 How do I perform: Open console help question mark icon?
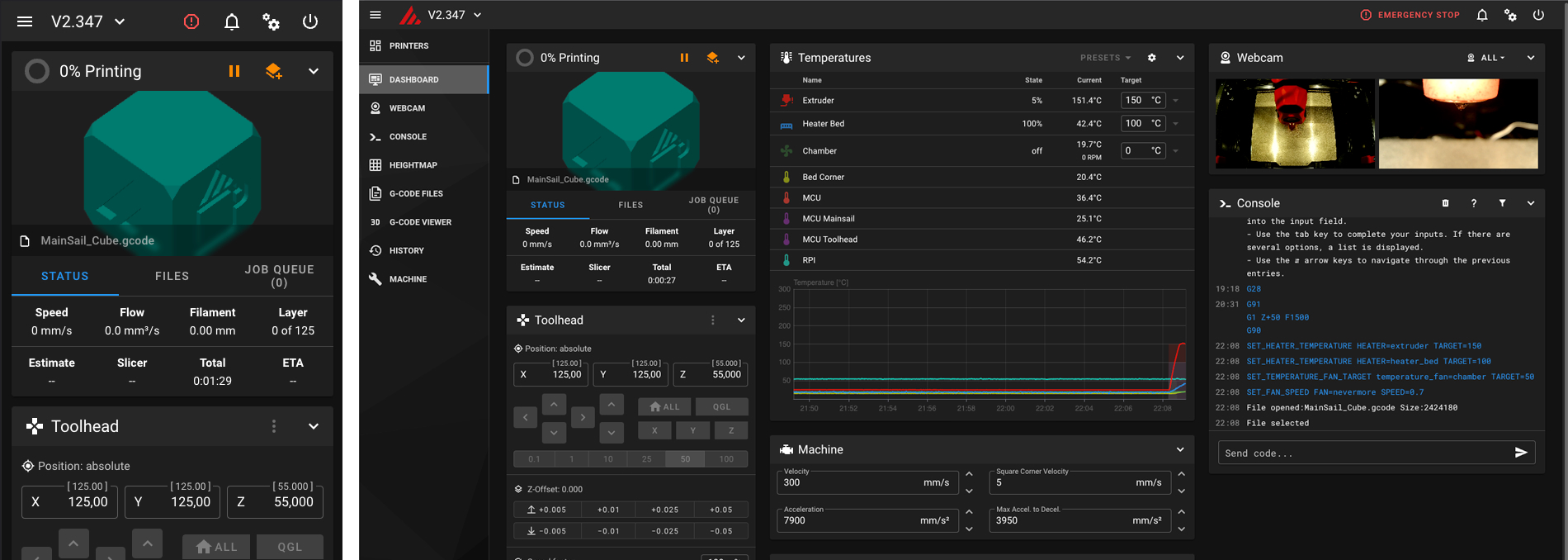(1473, 203)
